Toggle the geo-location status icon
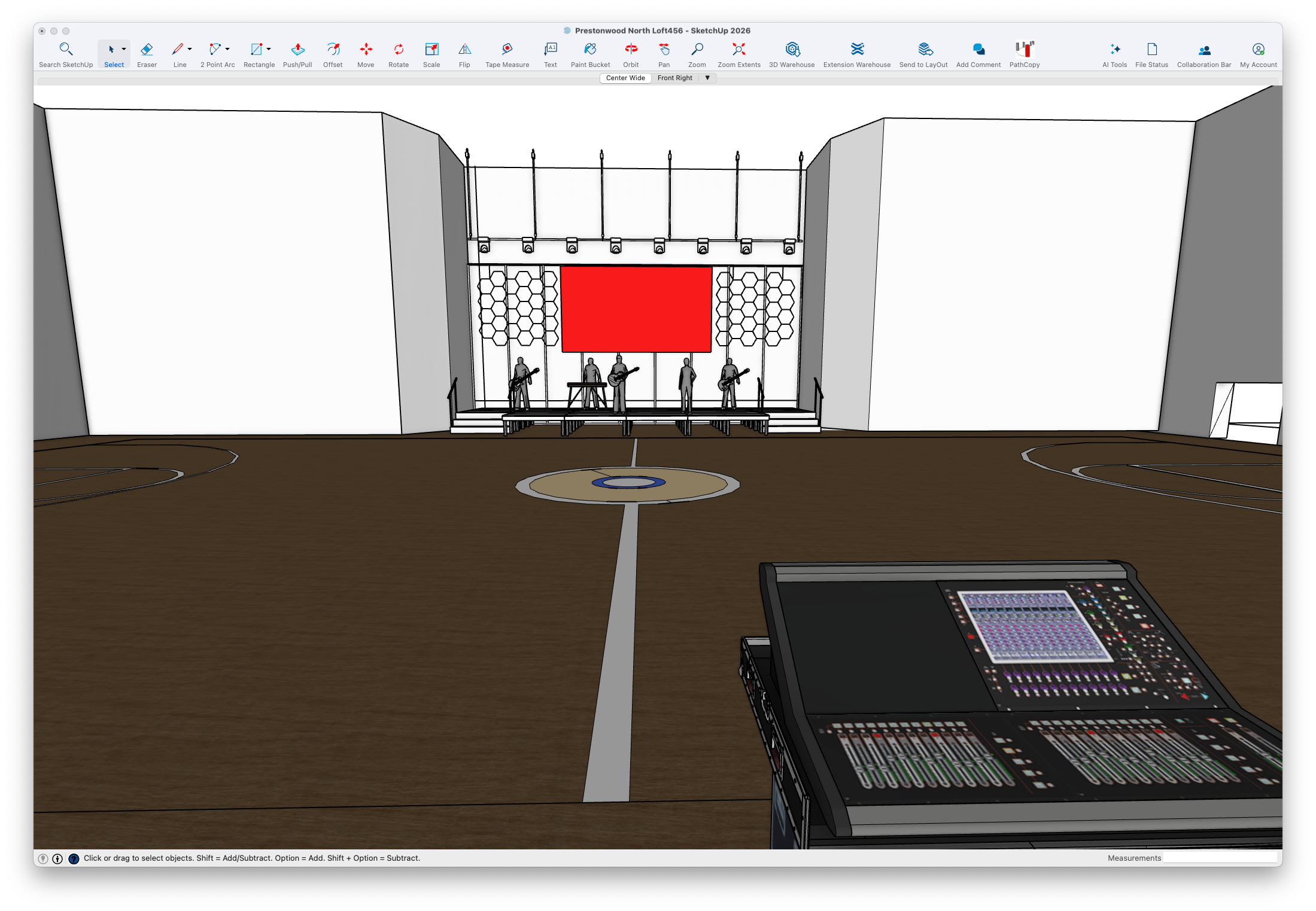 43,858
